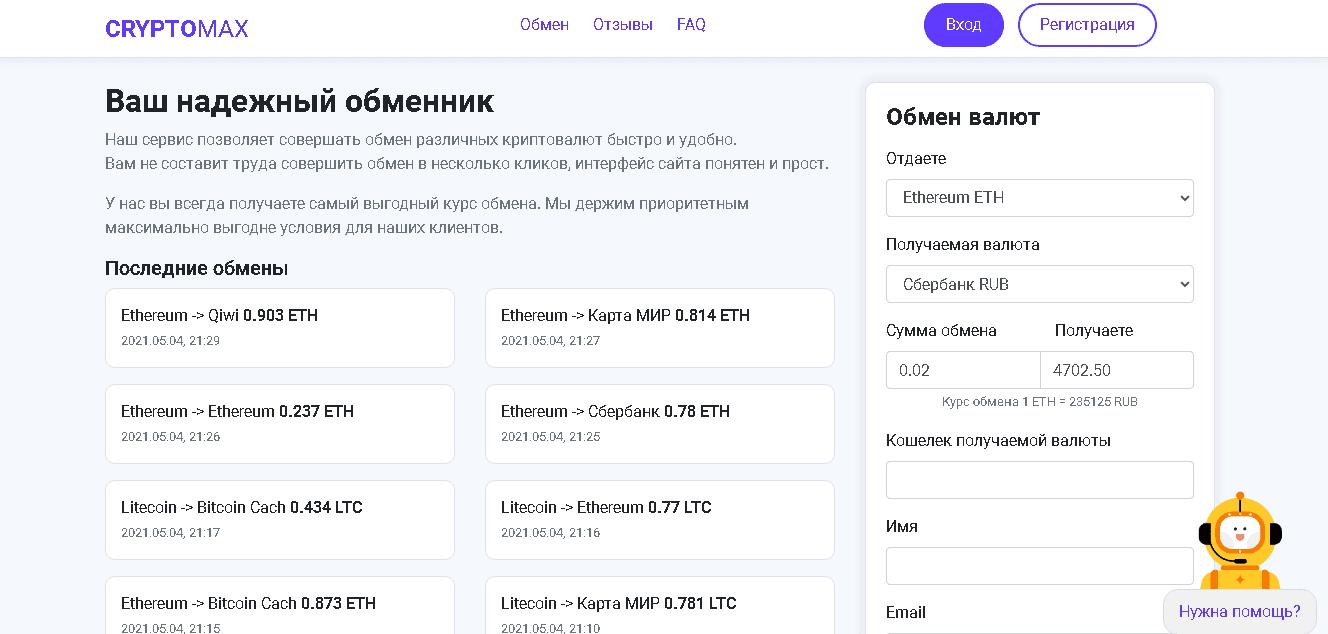1328x634 pixels.
Task: Click the robot assistant mascot icon
Action: pos(1239,540)
